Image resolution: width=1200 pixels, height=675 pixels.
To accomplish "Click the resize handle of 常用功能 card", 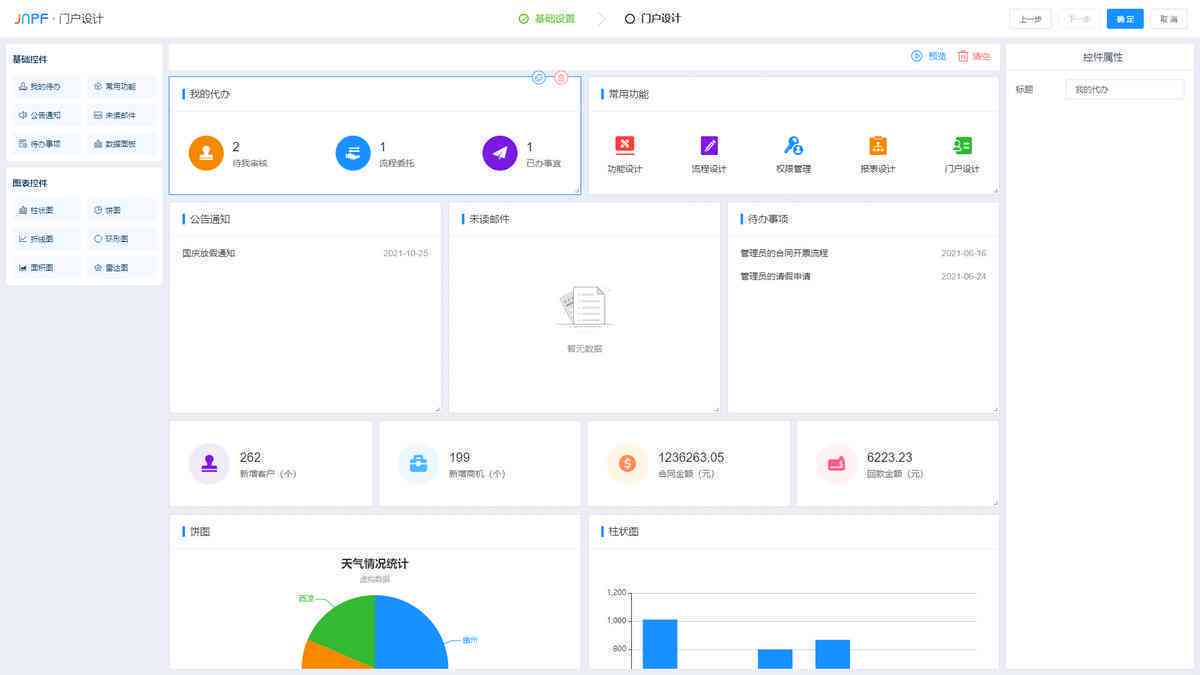I will (994, 190).
